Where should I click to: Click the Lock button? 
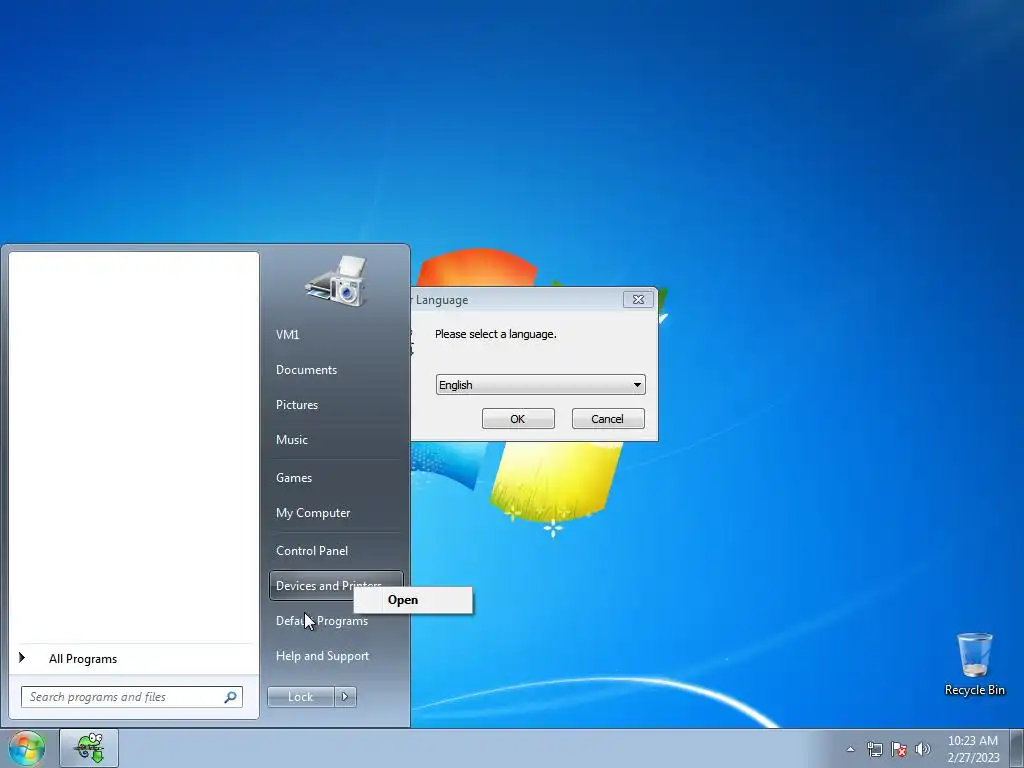(x=300, y=697)
